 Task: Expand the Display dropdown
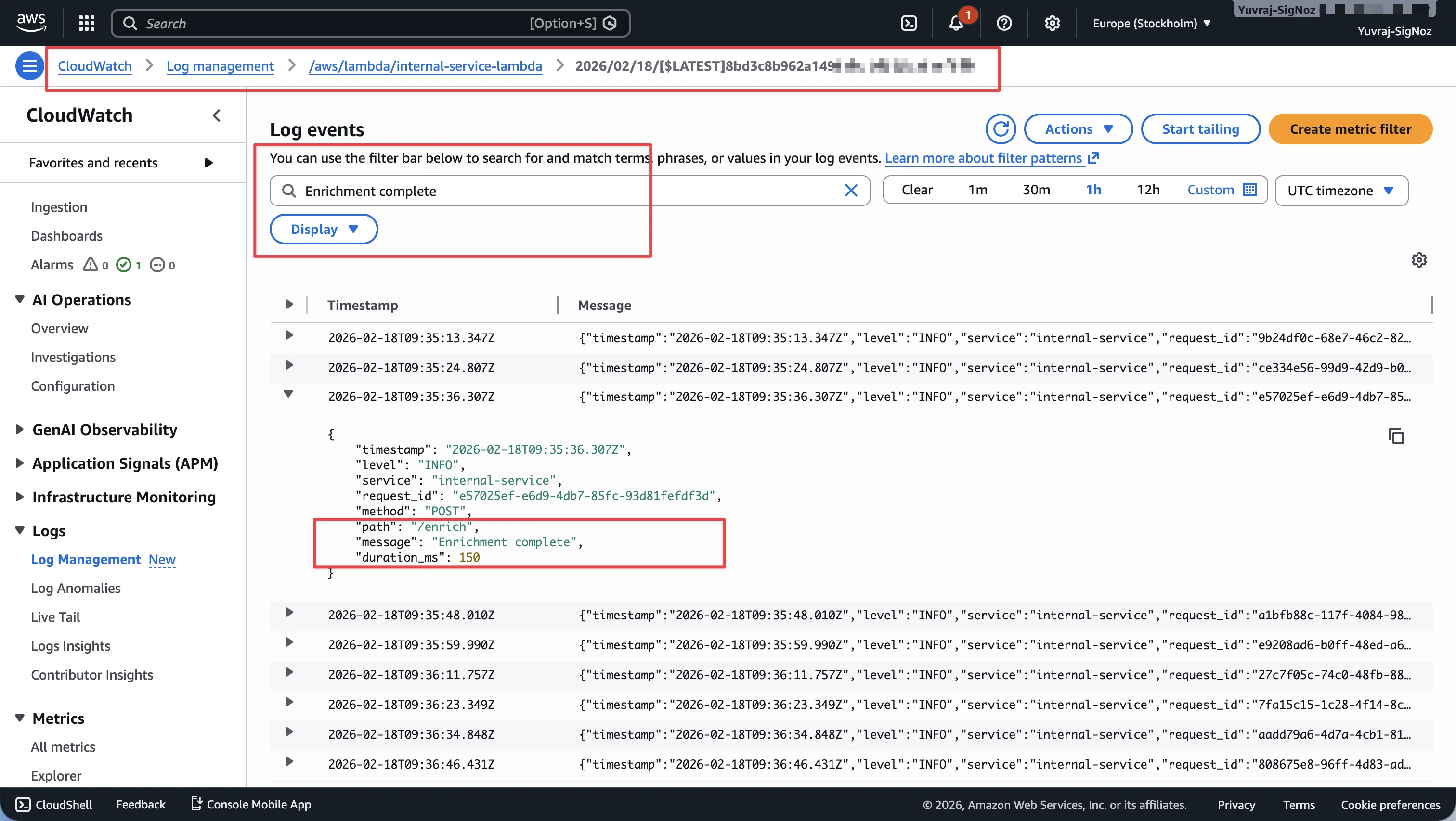[323, 229]
